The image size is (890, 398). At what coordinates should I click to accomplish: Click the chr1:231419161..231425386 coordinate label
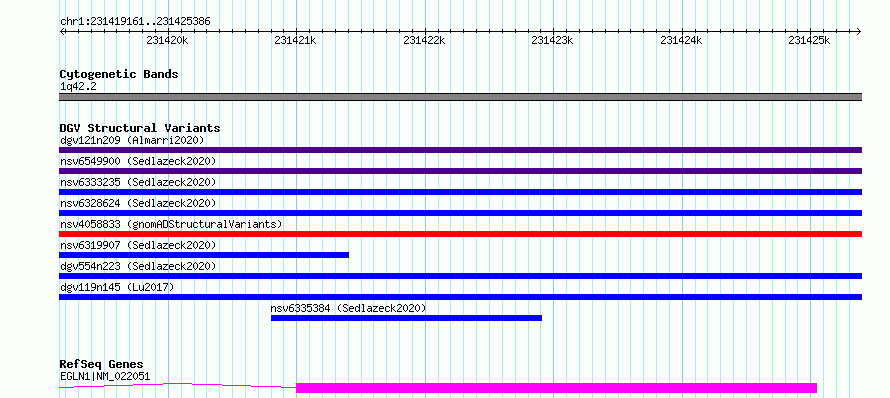[x=135, y=22]
